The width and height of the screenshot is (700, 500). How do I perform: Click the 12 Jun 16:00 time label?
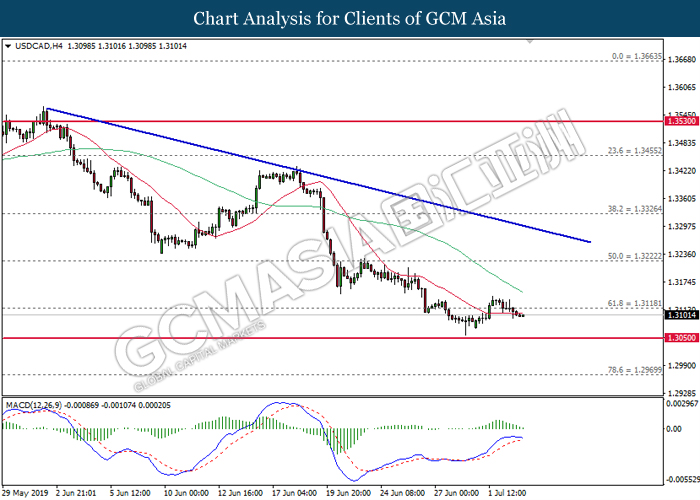click(x=240, y=493)
